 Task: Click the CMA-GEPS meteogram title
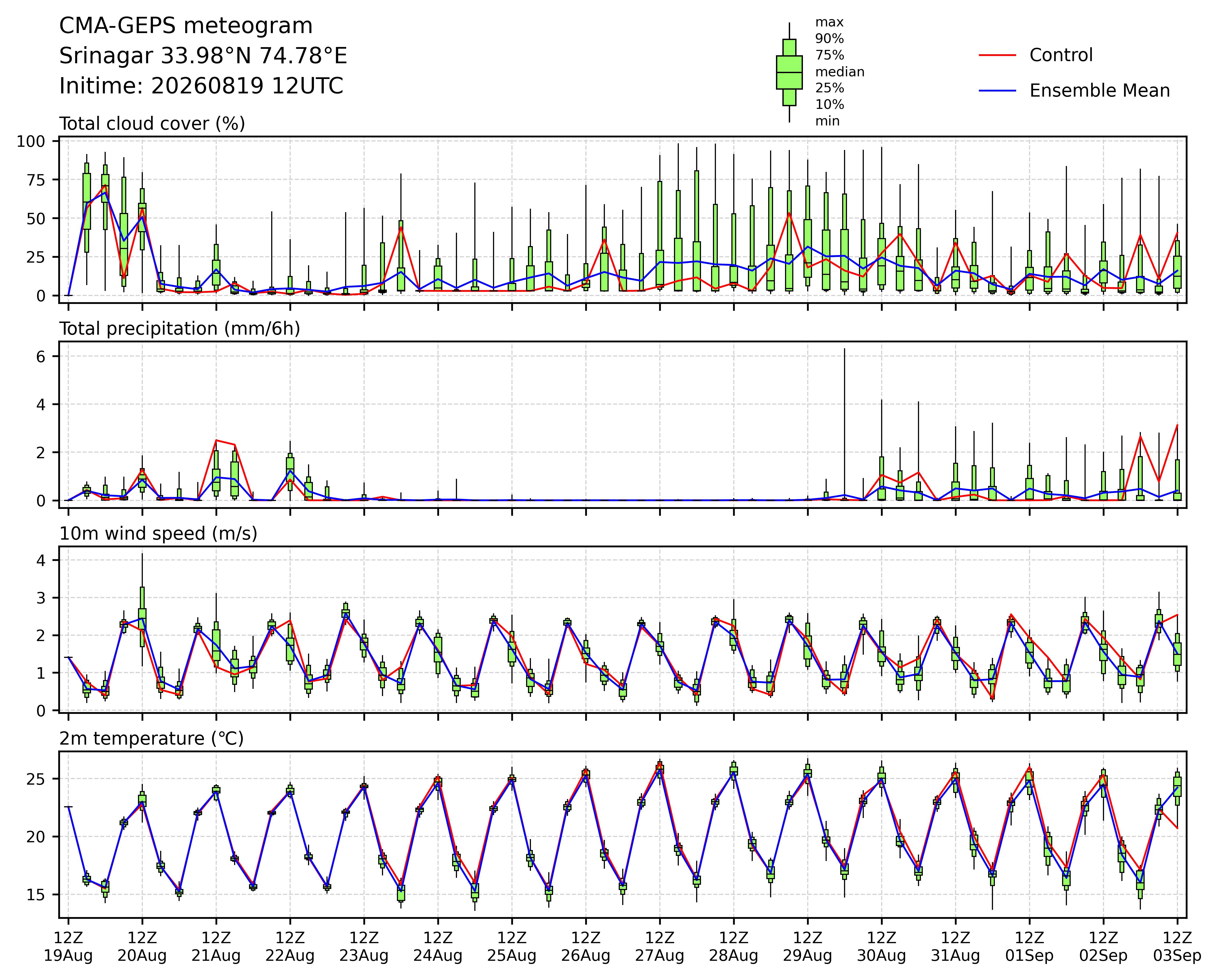pyautogui.click(x=186, y=26)
